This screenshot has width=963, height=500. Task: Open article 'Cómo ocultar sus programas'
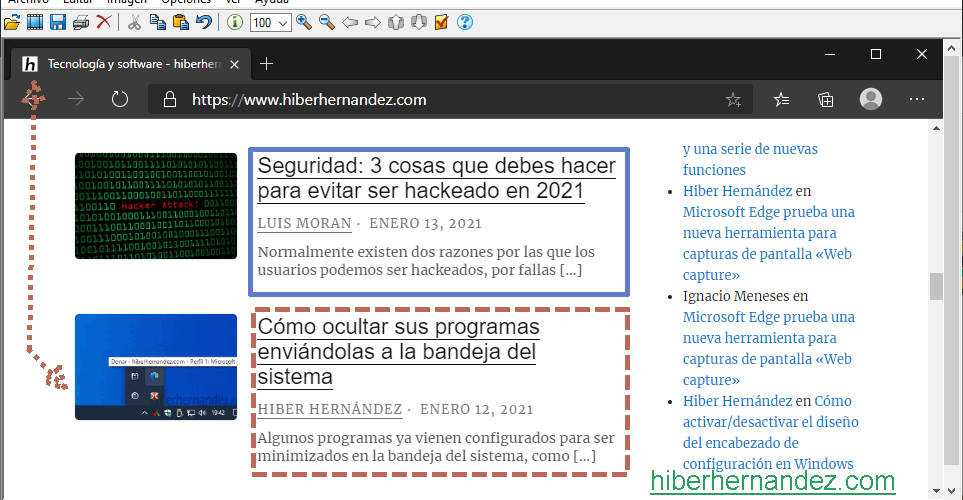pyautogui.click(x=398, y=351)
